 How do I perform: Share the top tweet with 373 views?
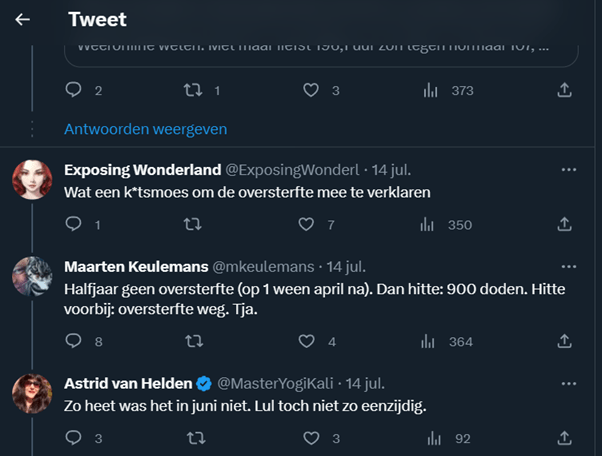[x=564, y=90]
